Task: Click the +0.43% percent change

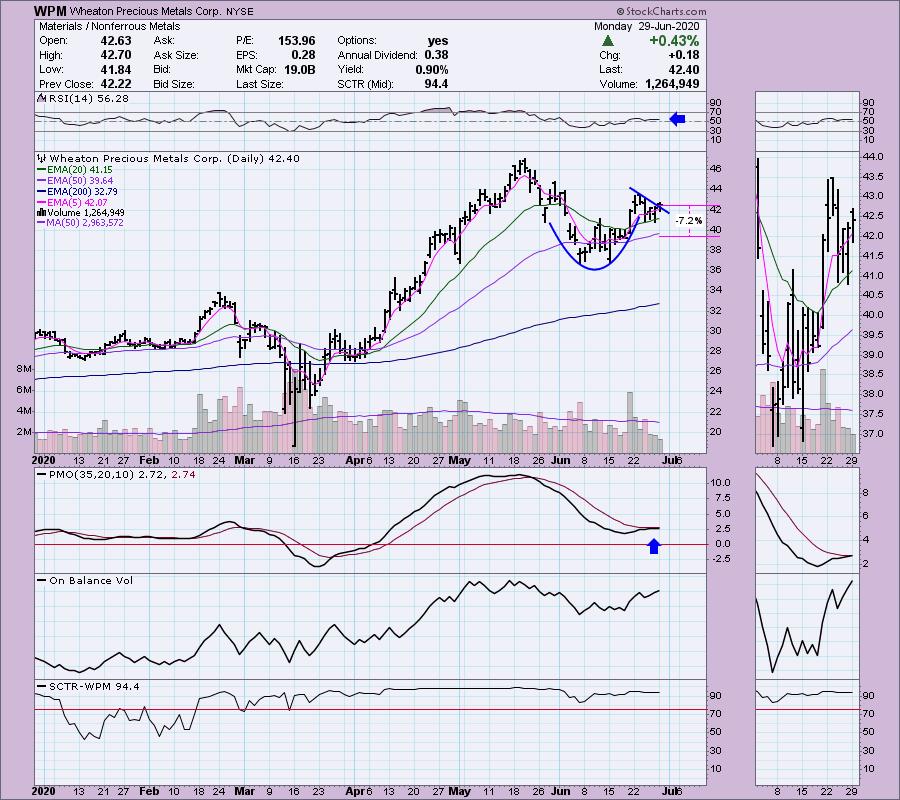Action: [674, 41]
